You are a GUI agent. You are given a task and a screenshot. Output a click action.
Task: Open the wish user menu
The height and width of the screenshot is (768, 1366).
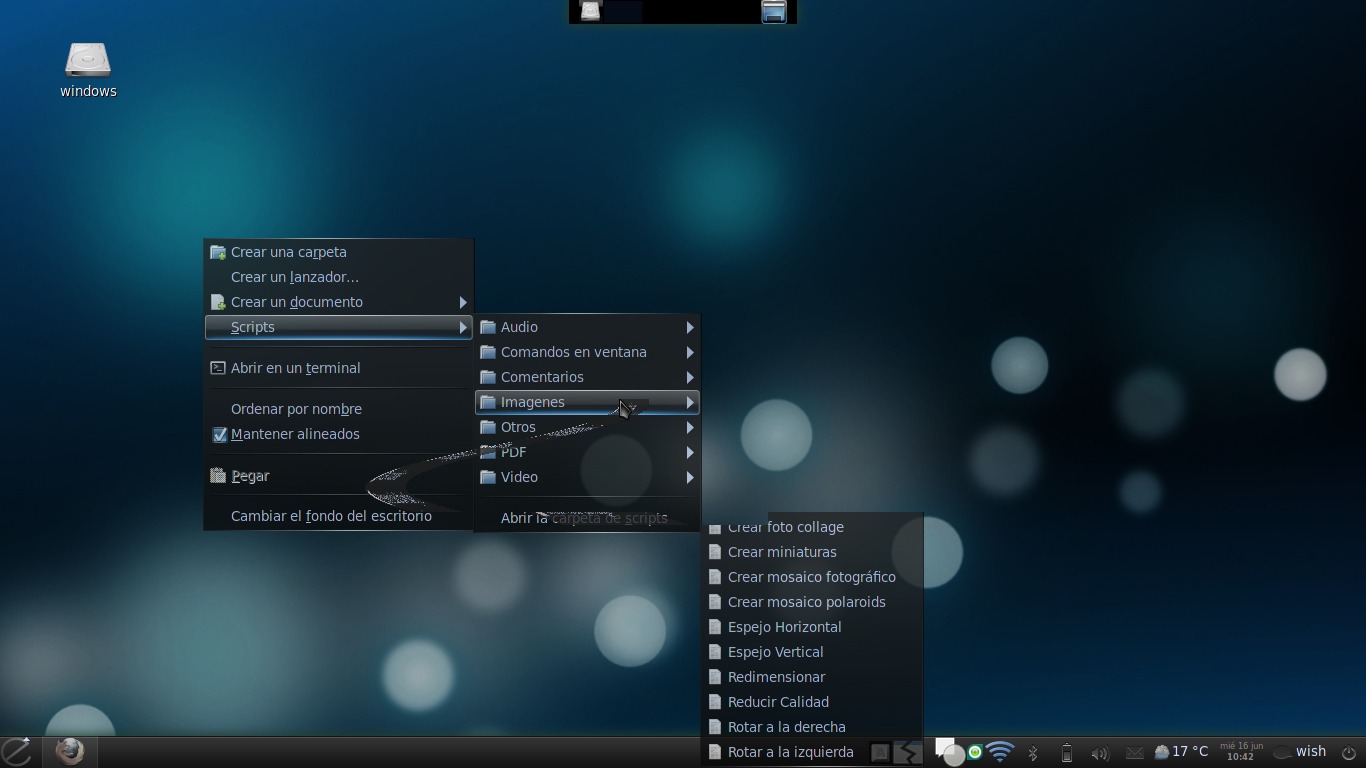(1300, 752)
